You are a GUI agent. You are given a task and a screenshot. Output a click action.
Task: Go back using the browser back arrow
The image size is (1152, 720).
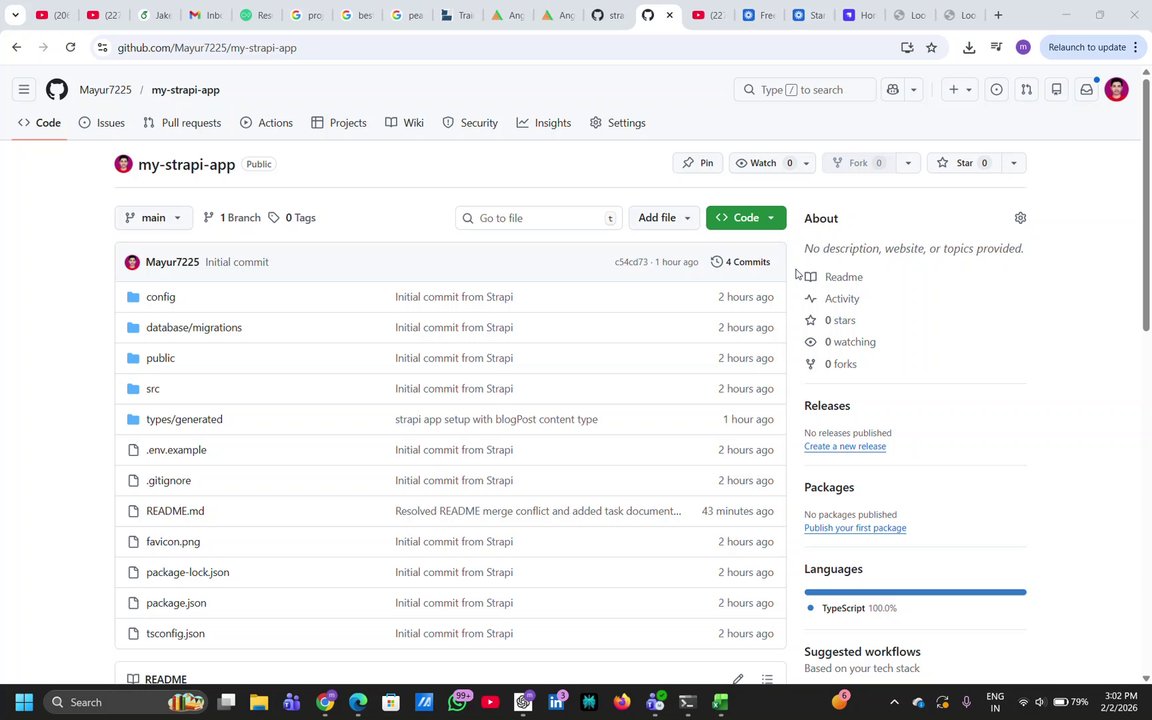[17, 47]
